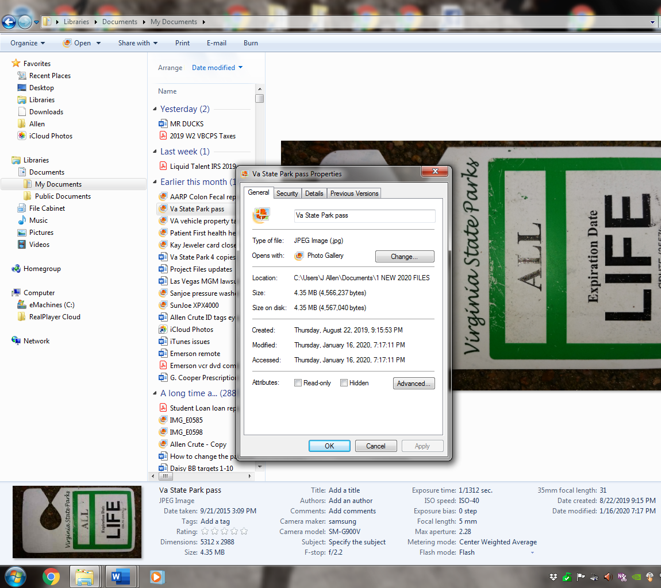Select the Desktop icon in Favorites
Screen dimensions: 661x588
pyautogui.click(x=22, y=88)
